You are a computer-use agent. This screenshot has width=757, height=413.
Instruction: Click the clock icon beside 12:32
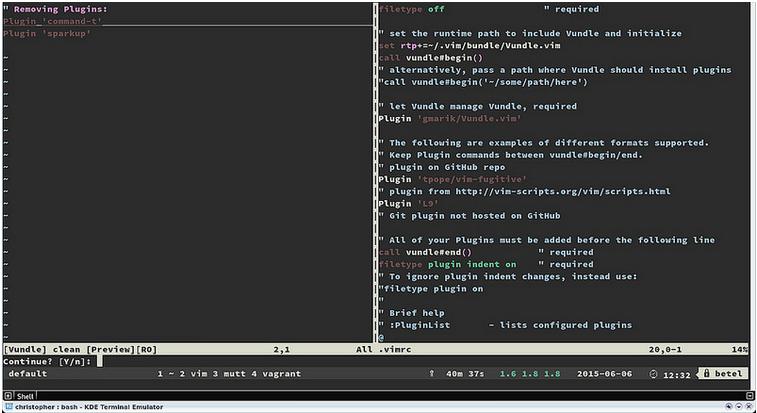click(x=654, y=374)
